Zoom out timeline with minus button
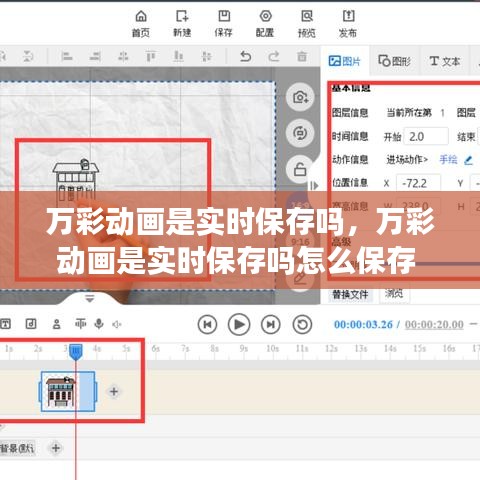 coord(473,324)
